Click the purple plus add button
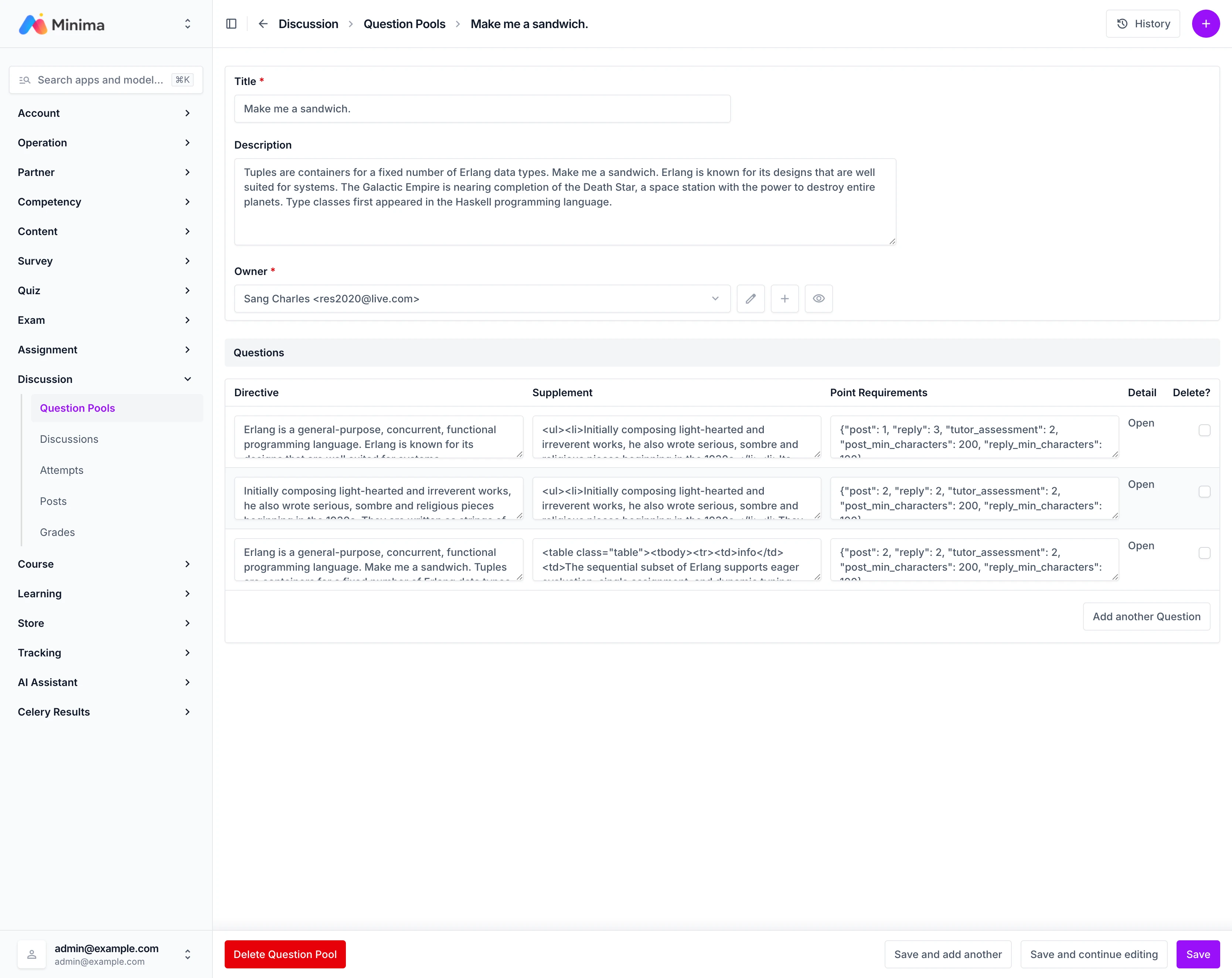Screen dimensions: 1232x978 [x=1206, y=23]
